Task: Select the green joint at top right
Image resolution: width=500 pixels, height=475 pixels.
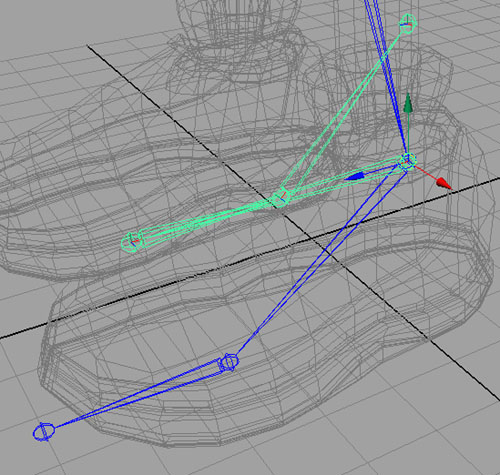Action: click(408, 23)
